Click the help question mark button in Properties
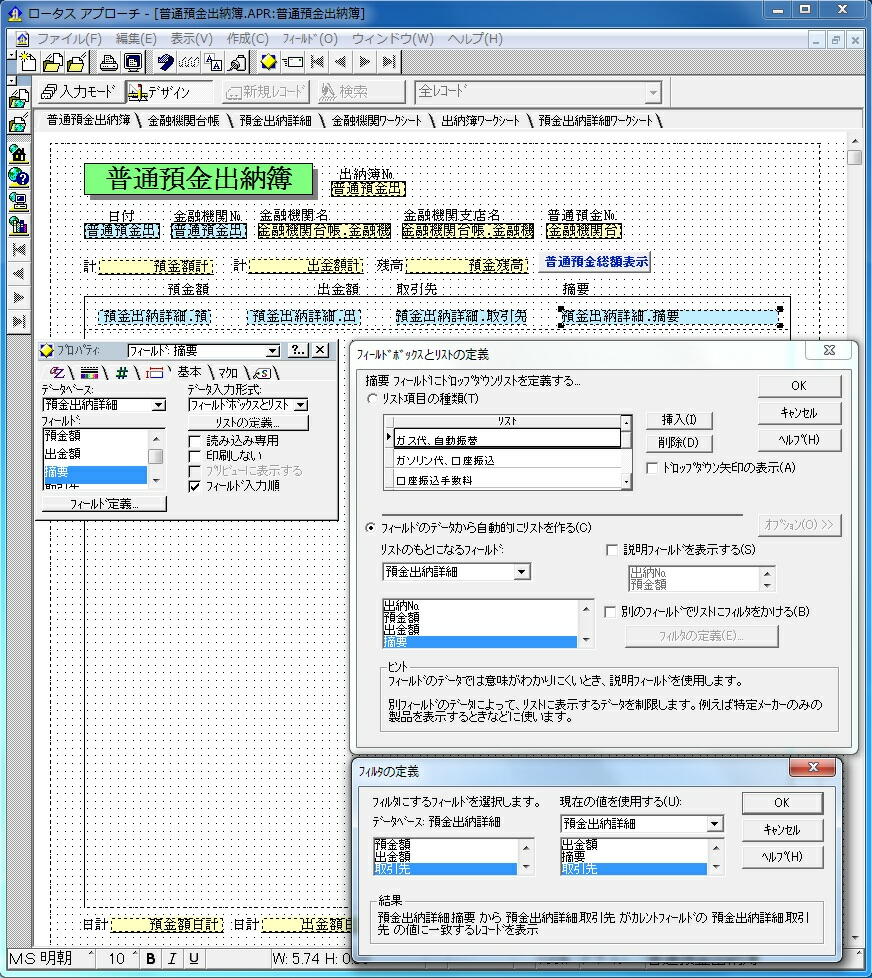The image size is (872, 978). pos(298,351)
